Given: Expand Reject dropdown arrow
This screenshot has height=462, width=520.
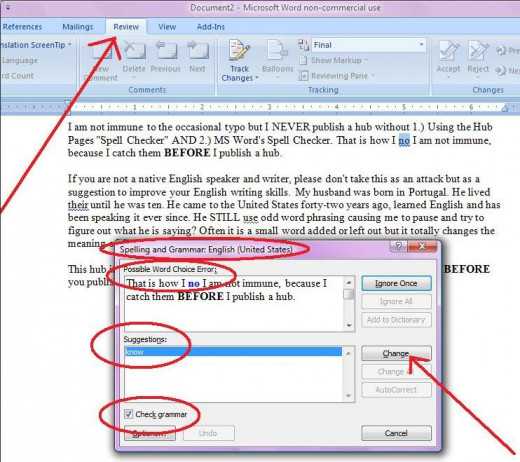Looking at the screenshot, I should point(478,78).
